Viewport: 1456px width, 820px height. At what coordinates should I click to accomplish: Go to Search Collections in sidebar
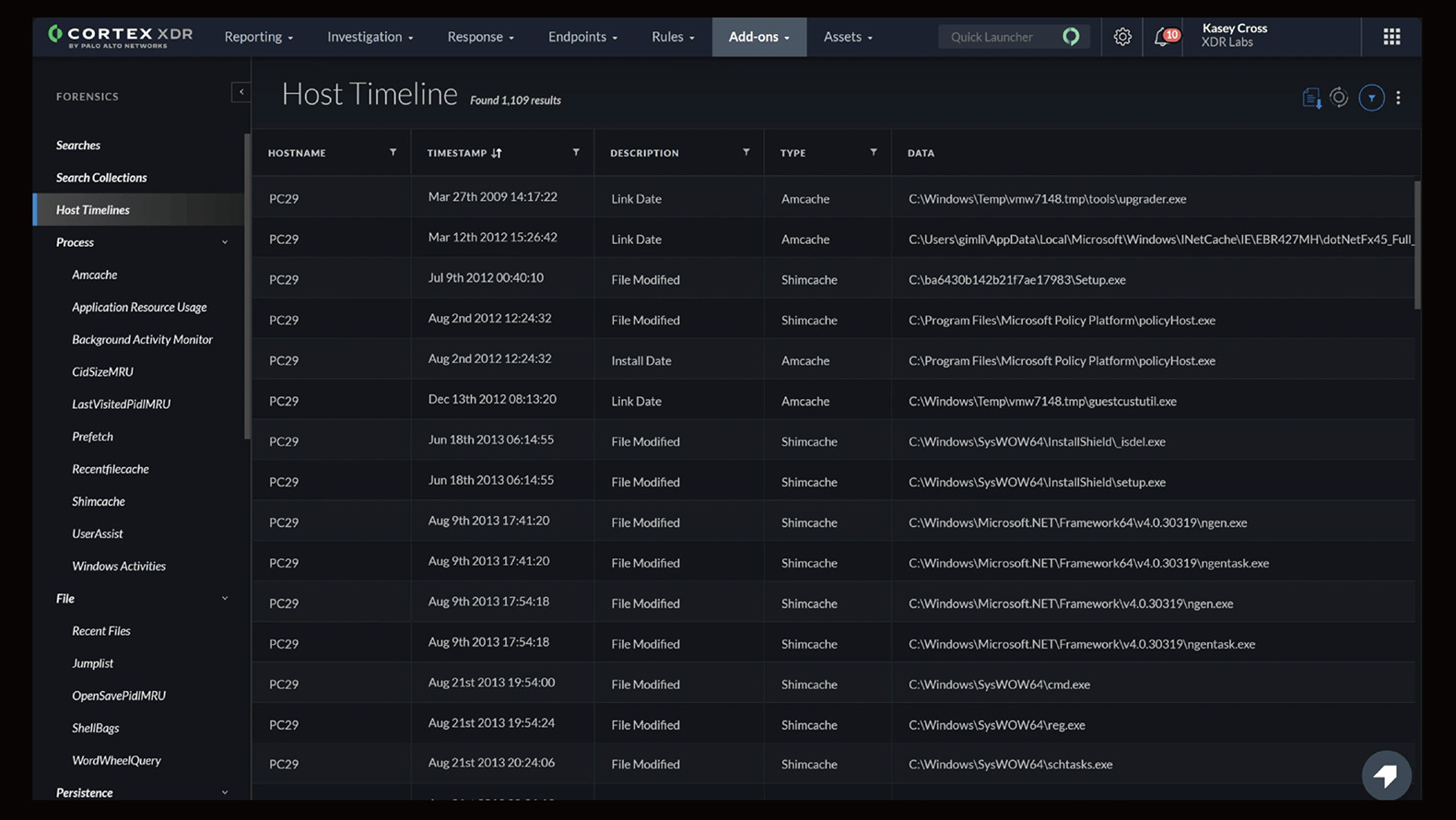101,178
